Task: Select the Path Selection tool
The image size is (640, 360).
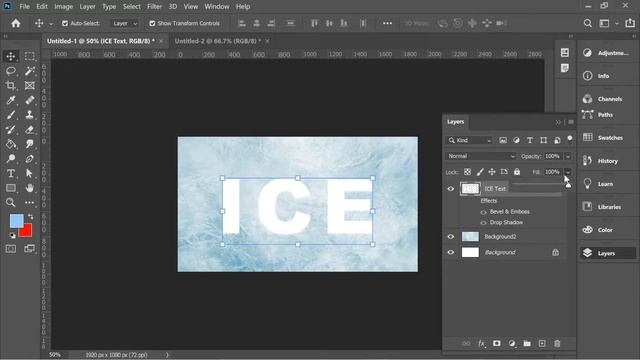Action: point(29,173)
